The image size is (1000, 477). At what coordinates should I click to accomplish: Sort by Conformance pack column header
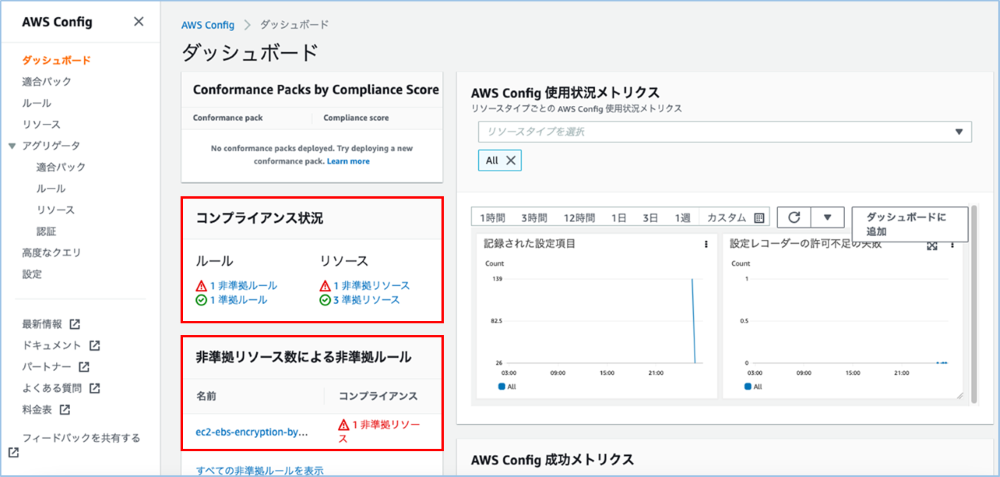tap(228, 118)
